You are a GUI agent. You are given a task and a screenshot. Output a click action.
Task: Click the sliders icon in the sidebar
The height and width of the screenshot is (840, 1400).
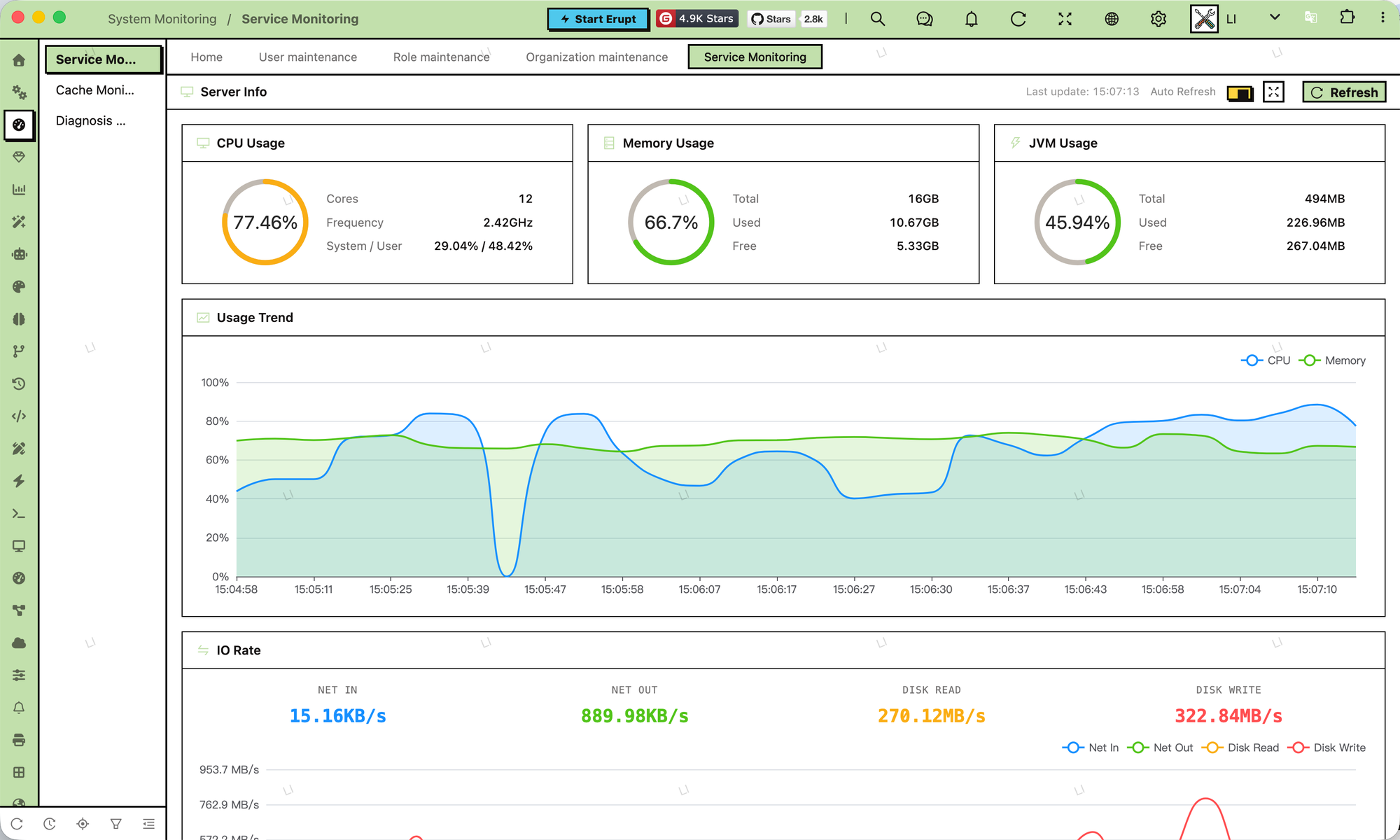[x=19, y=675]
